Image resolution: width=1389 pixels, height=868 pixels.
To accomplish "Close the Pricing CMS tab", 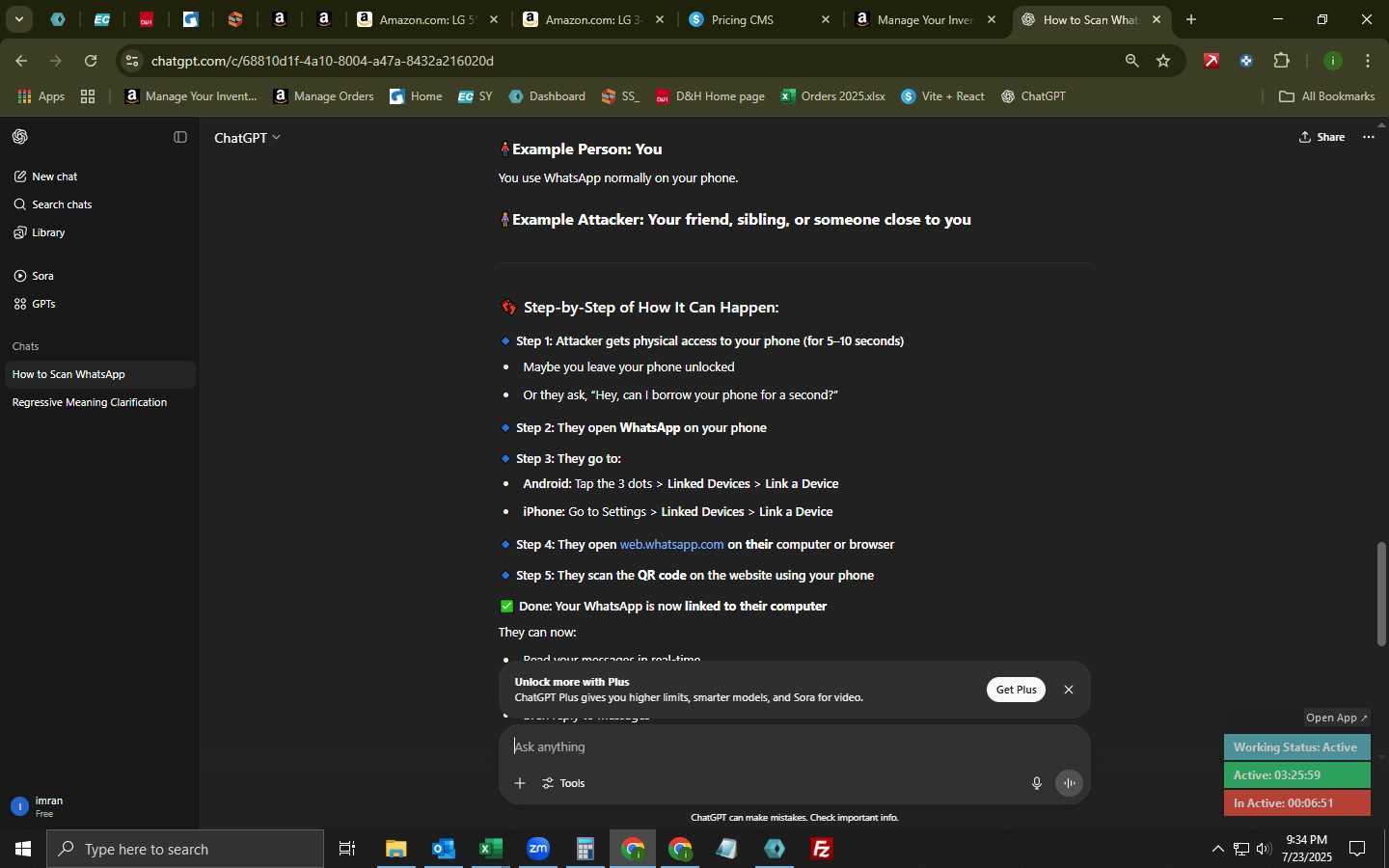I will tap(826, 19).
